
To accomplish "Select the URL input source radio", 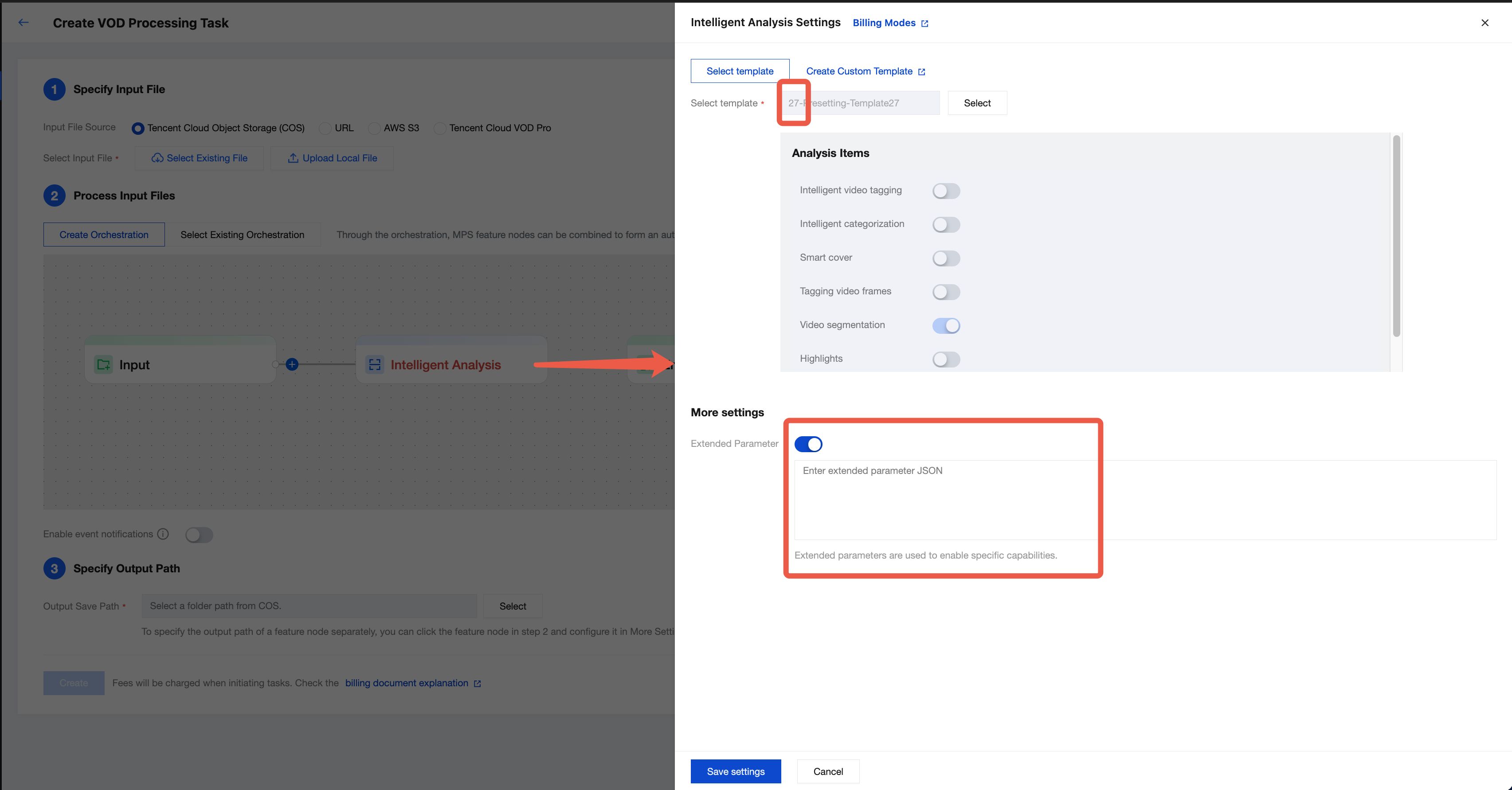I will pyautogui.click(x=325, y=128).
